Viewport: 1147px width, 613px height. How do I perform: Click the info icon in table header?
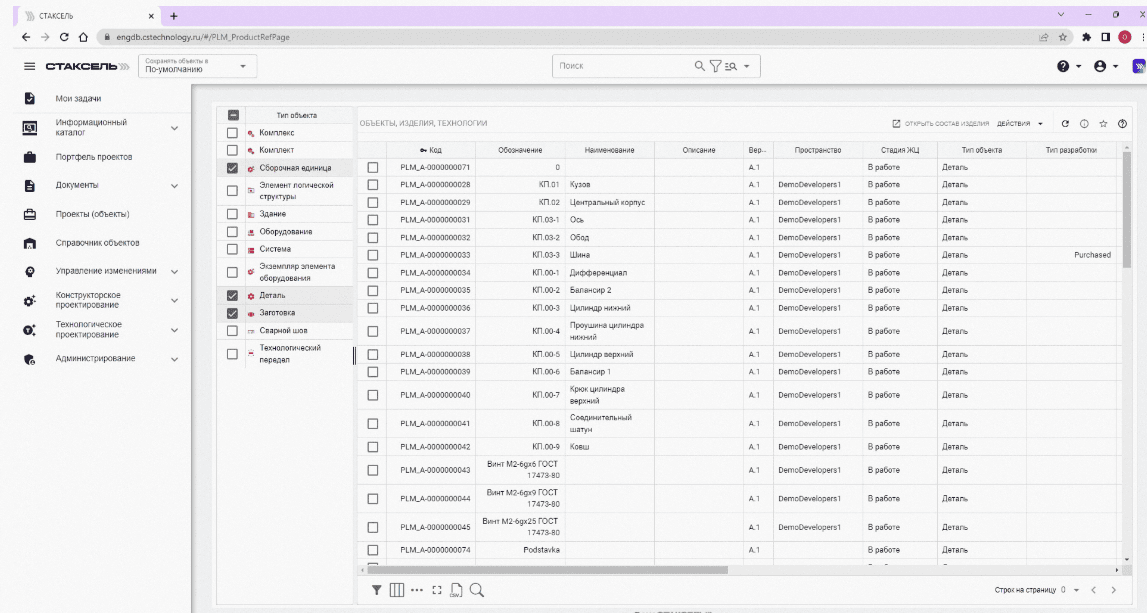click(1084, 124)
